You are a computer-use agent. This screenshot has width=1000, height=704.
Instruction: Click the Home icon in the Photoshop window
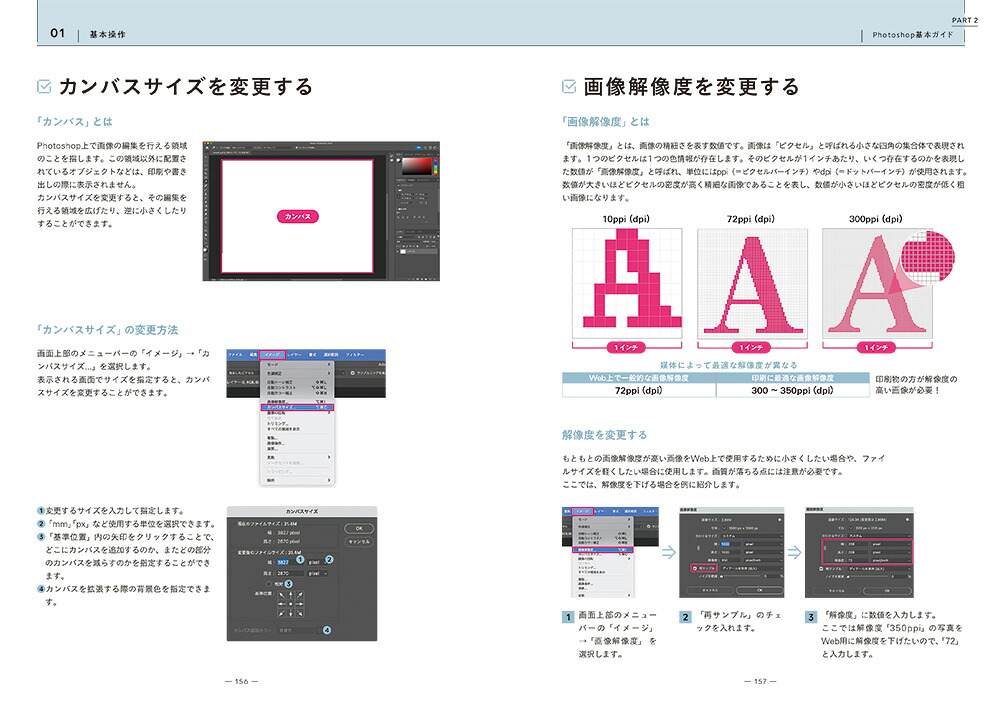coord(208,147)
